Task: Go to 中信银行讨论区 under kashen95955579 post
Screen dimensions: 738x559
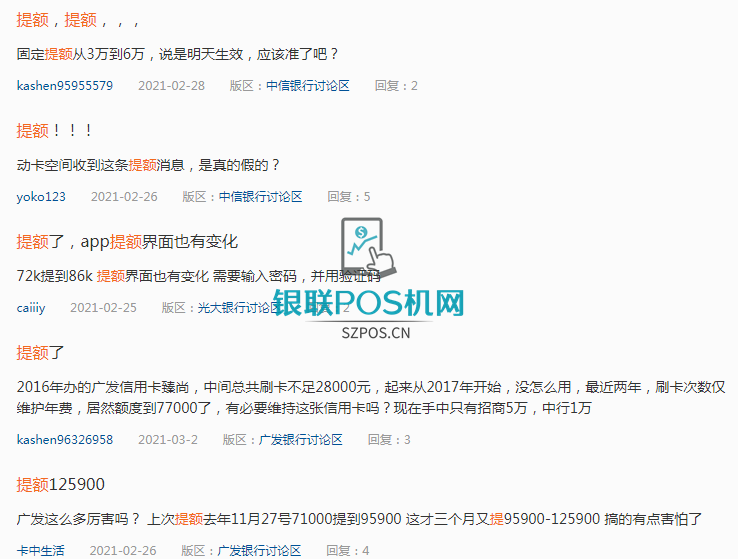Action: click(x=308, y=86)
